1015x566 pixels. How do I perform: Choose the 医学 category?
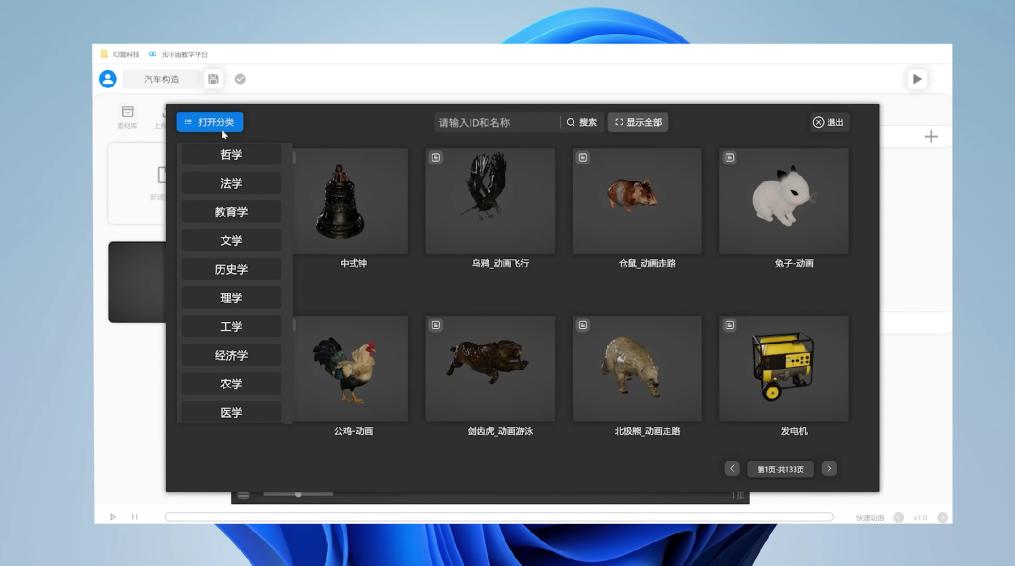[231, 413]
